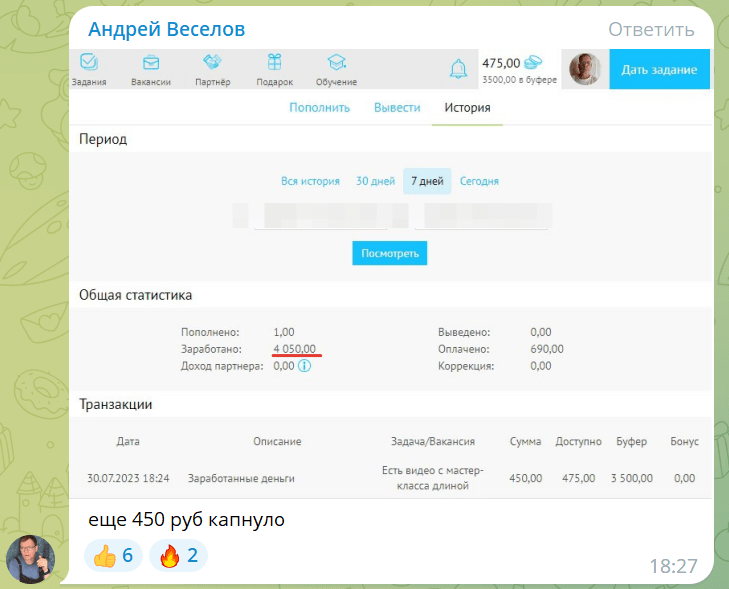Click Ответить to reply to message
This screenshot has height=589, width=729.
pos(651,29)
